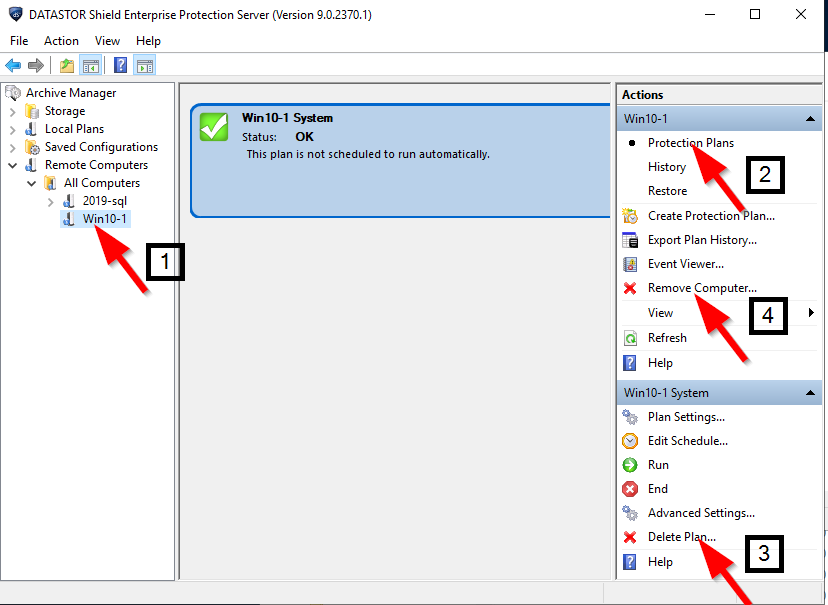Click Create Protection Plan... action
Viewport: 828px width, 605px height.
tap(711, 216)
